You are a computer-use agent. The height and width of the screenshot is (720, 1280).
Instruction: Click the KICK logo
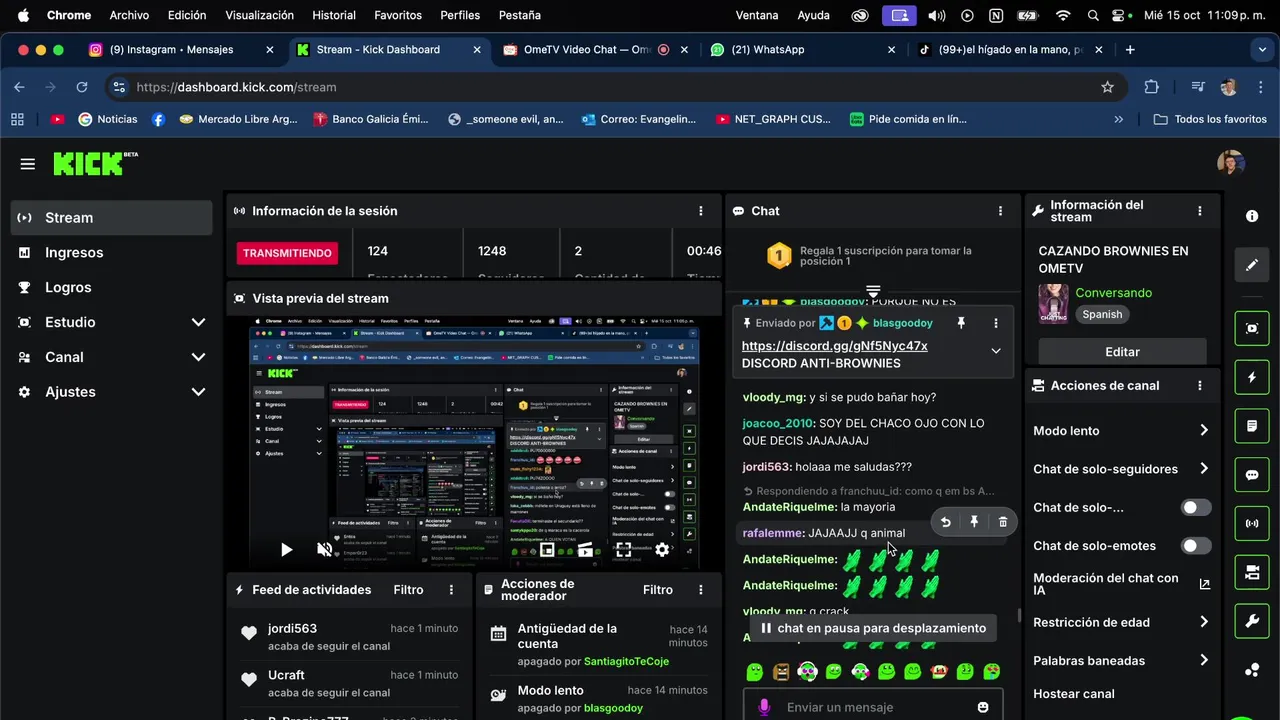[95, 163]
